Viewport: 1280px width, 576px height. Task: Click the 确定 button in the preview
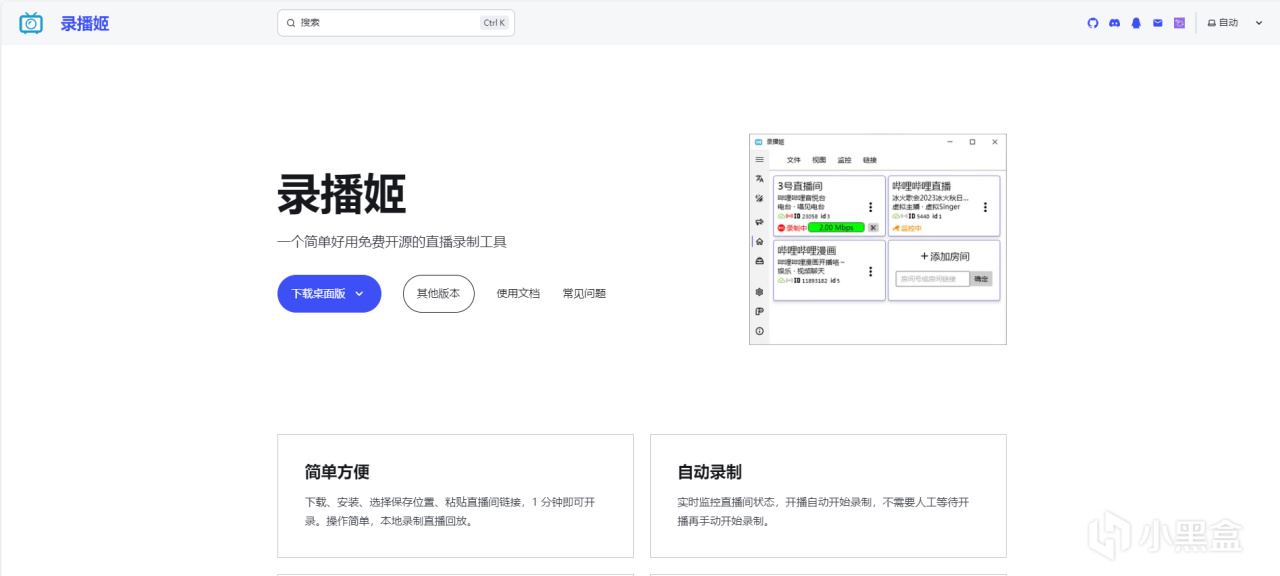[981, 279]
